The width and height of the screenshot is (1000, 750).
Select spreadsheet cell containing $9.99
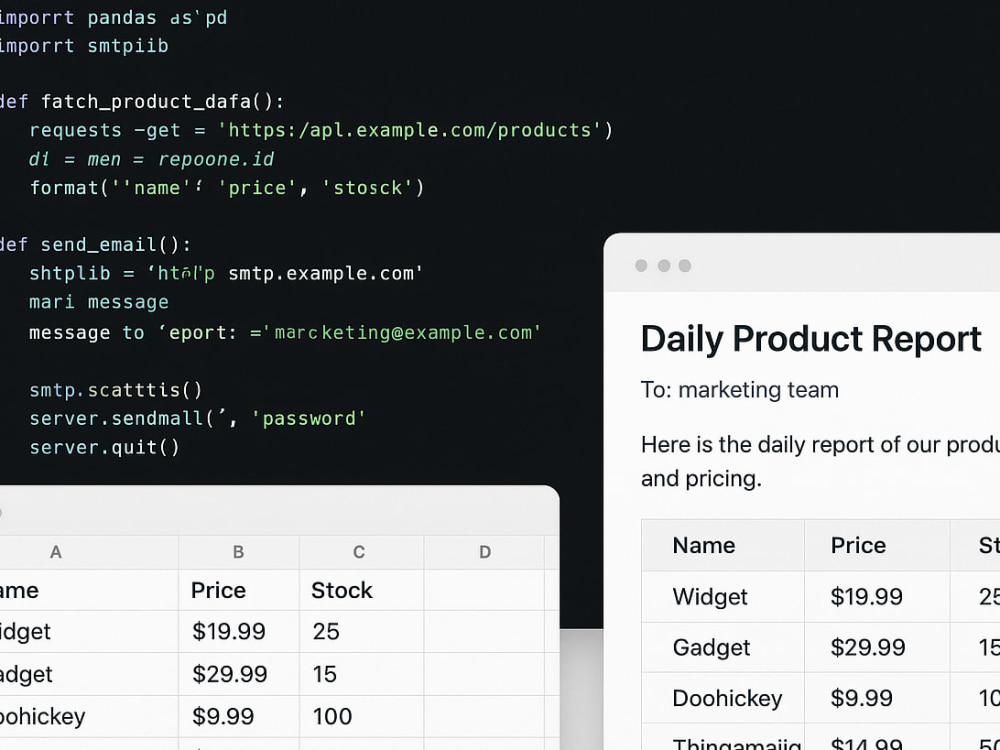click(239, 716)
